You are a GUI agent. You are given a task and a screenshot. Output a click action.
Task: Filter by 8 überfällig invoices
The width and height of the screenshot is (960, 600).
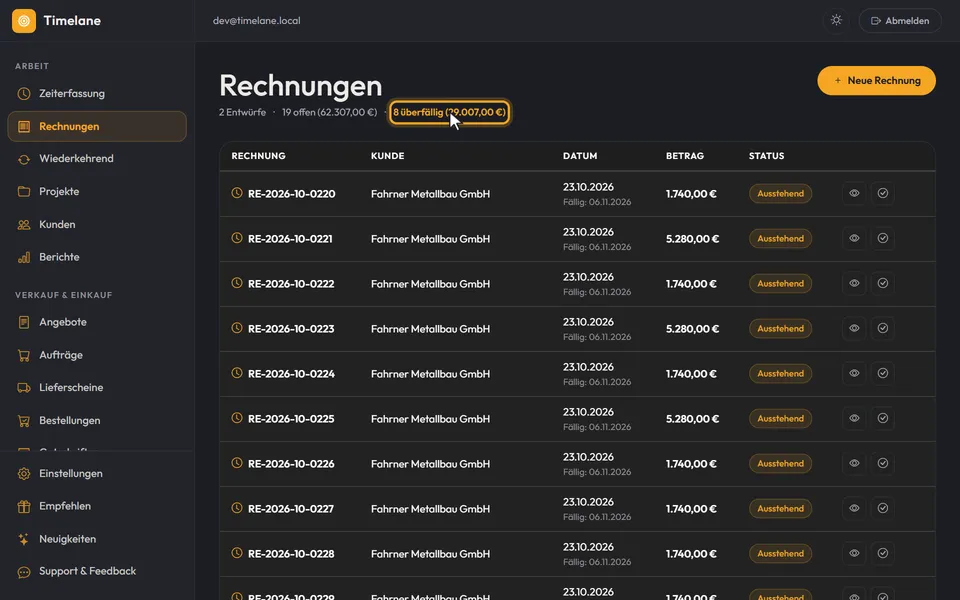(x=449, y=113)
